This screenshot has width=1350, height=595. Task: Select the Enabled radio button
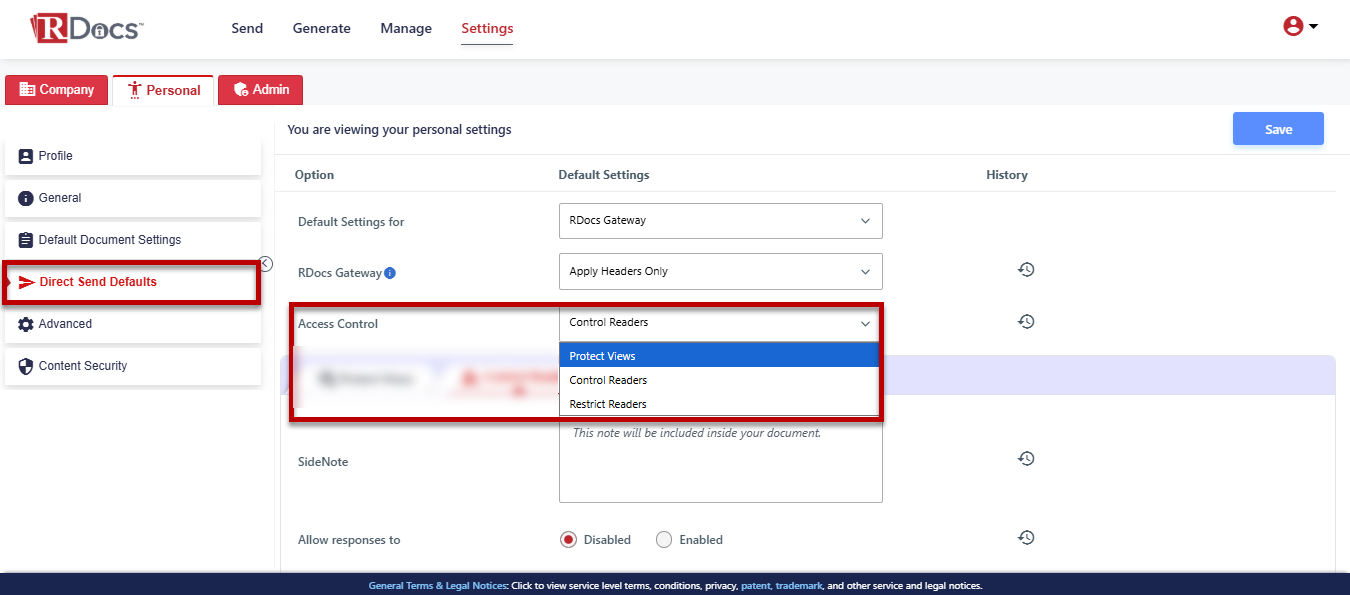[x=664, y=540]
